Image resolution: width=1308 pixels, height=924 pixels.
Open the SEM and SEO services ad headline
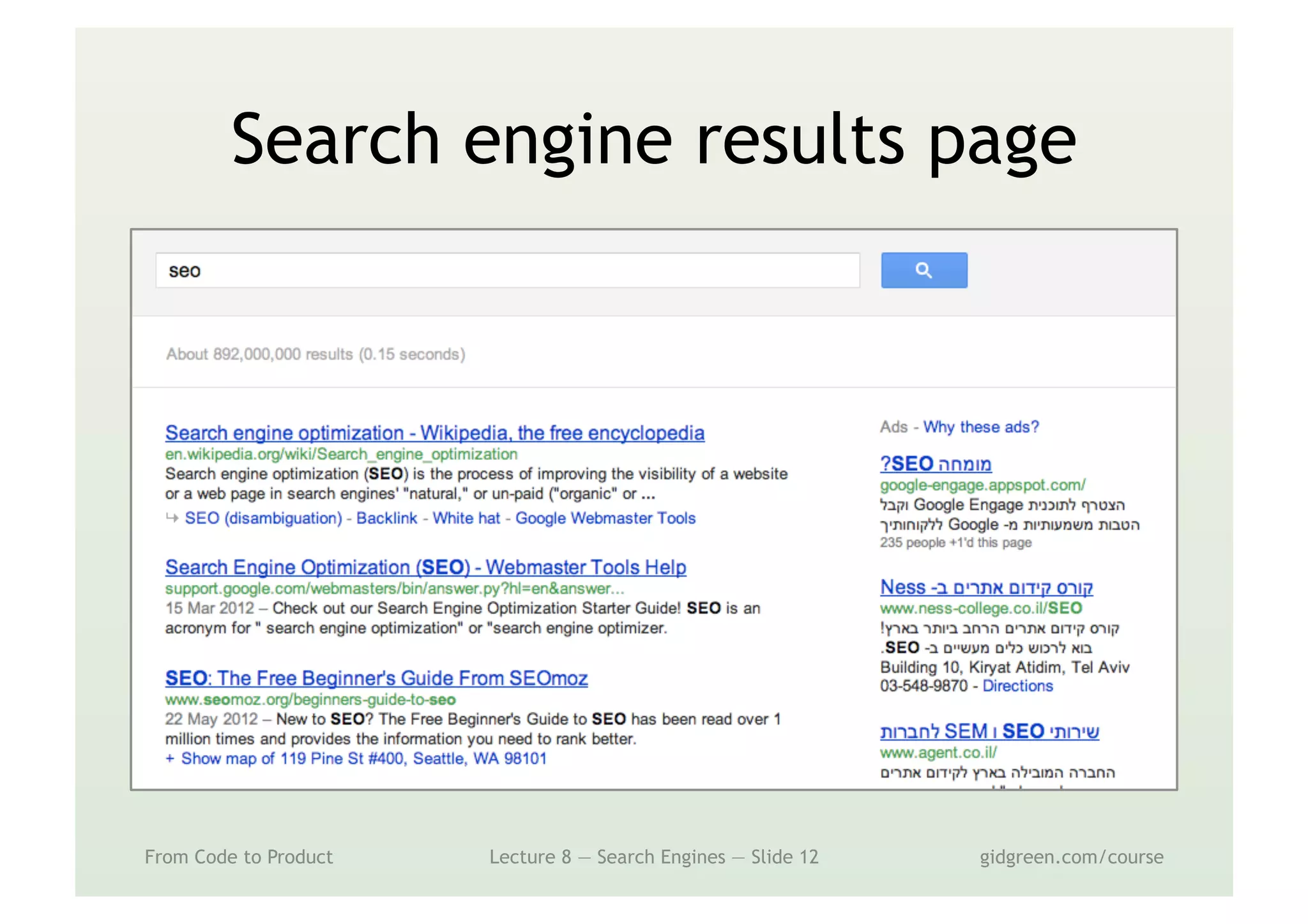[989, 731]
